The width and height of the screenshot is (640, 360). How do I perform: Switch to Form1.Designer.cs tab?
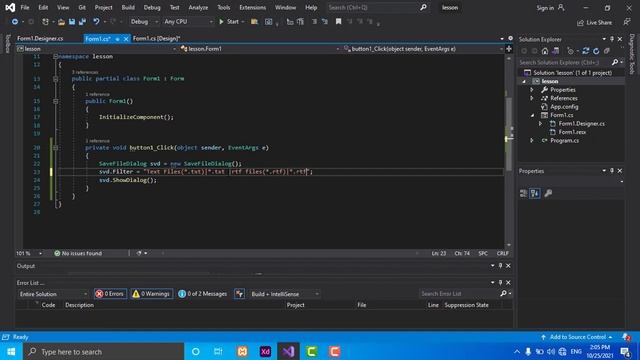40,38
